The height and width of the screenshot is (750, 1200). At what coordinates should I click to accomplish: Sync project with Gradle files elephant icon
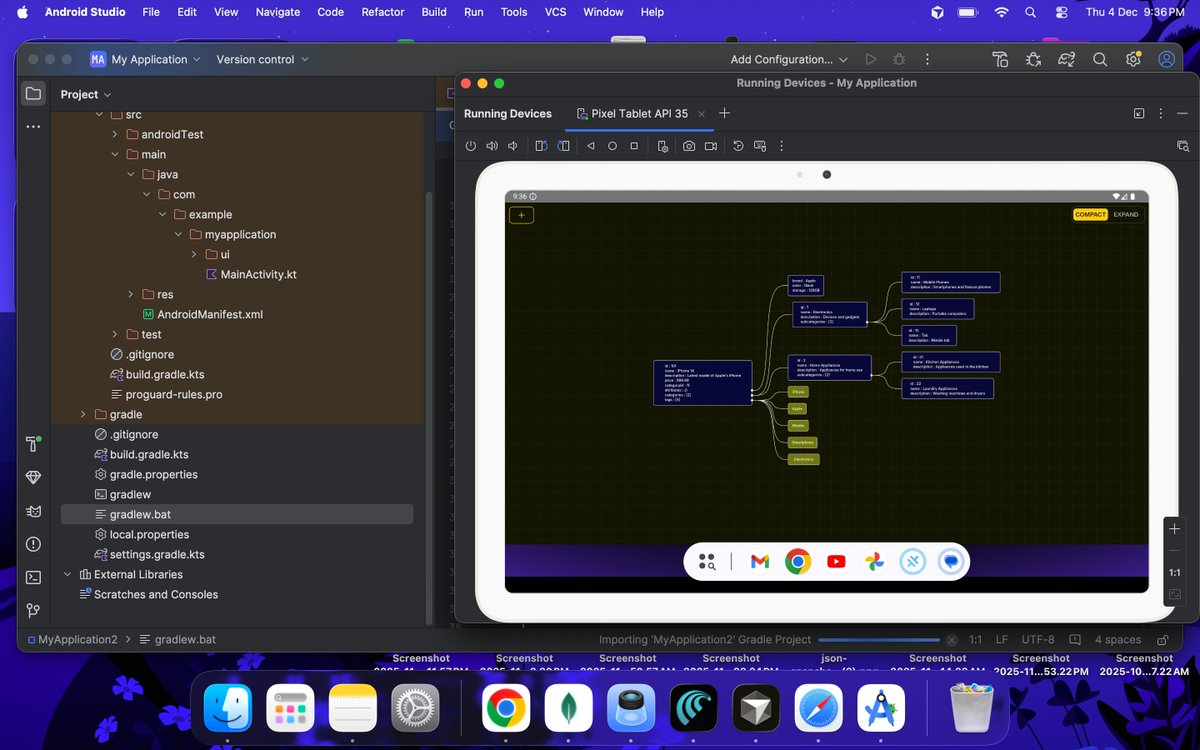click(1067, 59)
